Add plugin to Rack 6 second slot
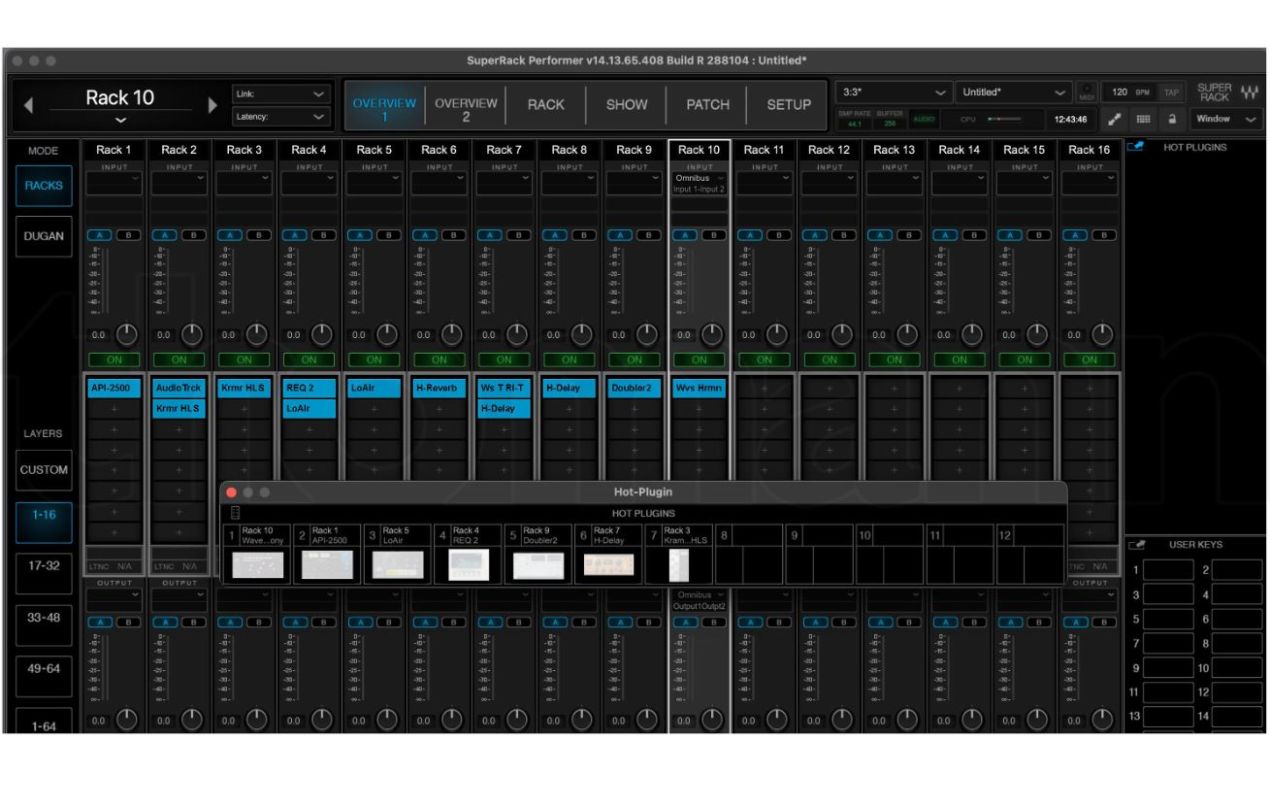The image size is (1270, 785). pos(439,409)
